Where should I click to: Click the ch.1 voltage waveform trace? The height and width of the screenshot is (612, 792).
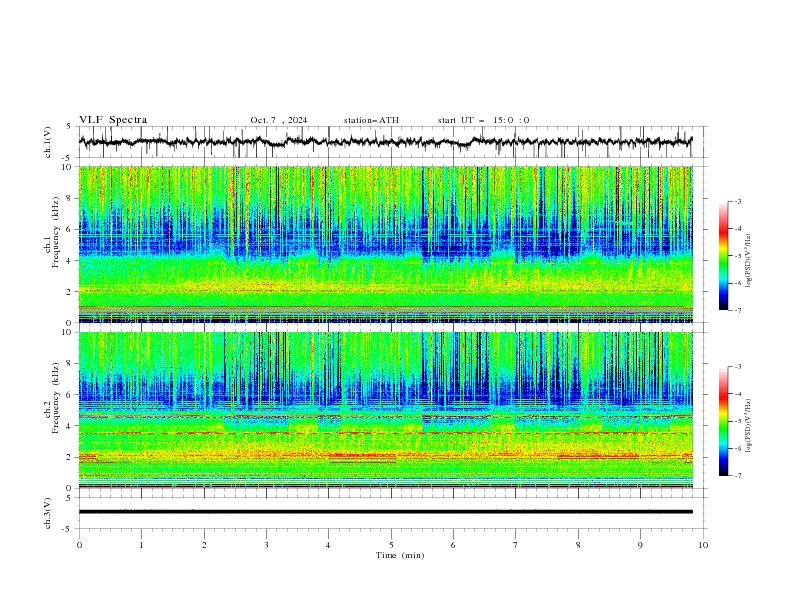click(385, 142)
